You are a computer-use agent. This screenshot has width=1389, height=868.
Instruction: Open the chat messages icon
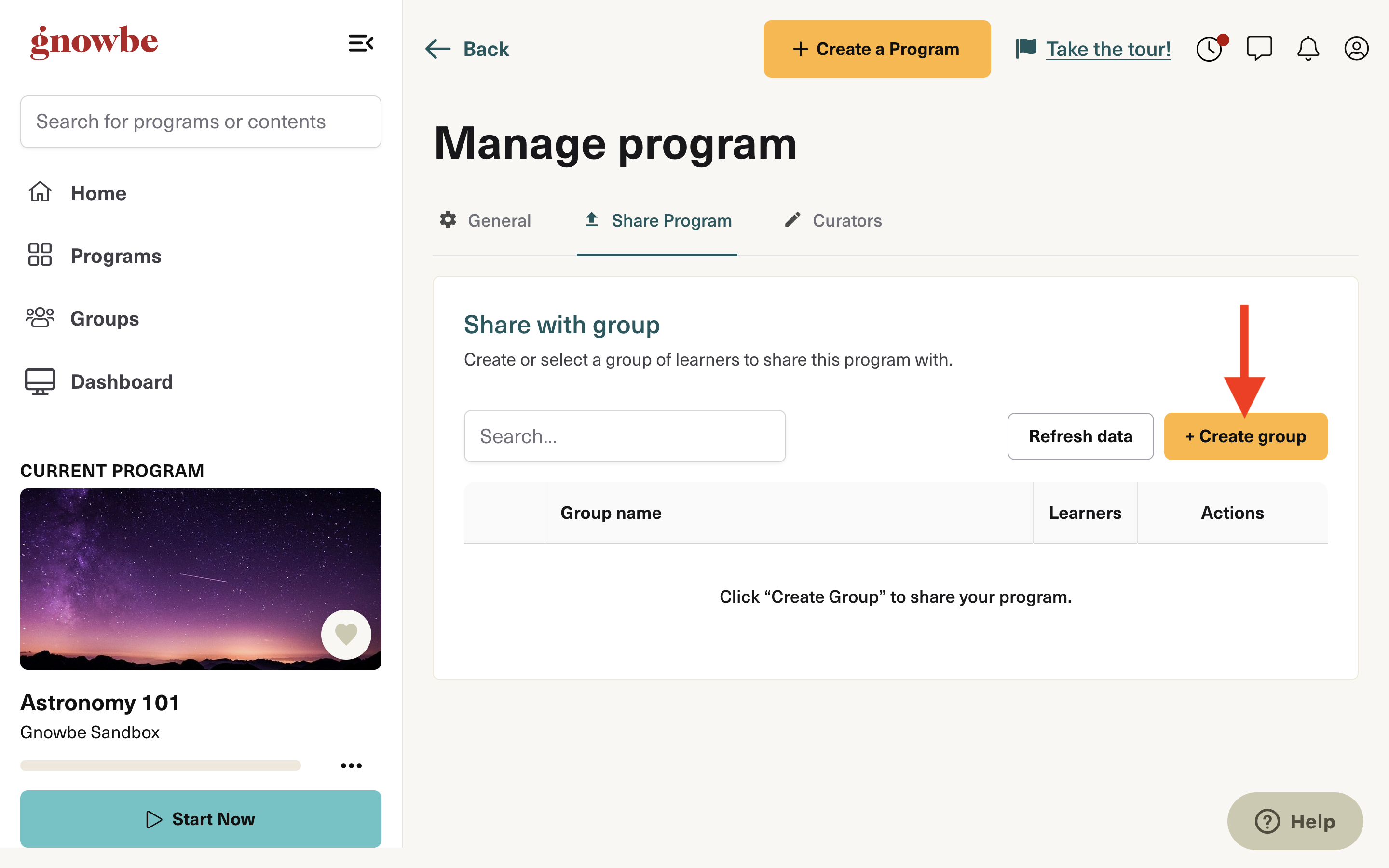point(1259,49)
